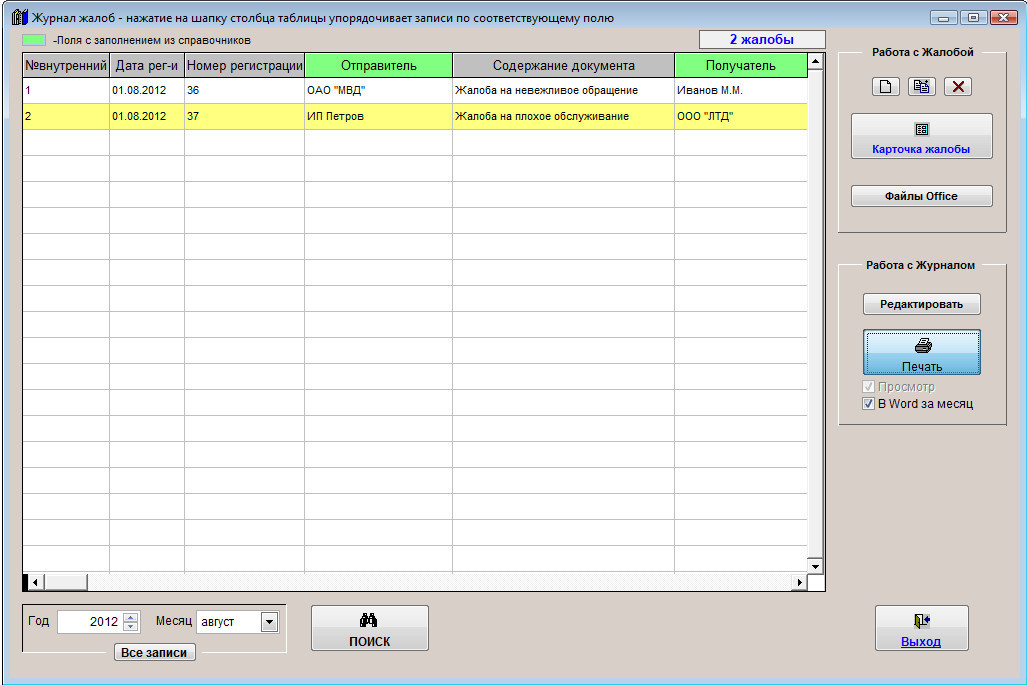Viewport: 1027px width, 685px height.
Task: Click internal number 1 cell
Action: point(65,90)
